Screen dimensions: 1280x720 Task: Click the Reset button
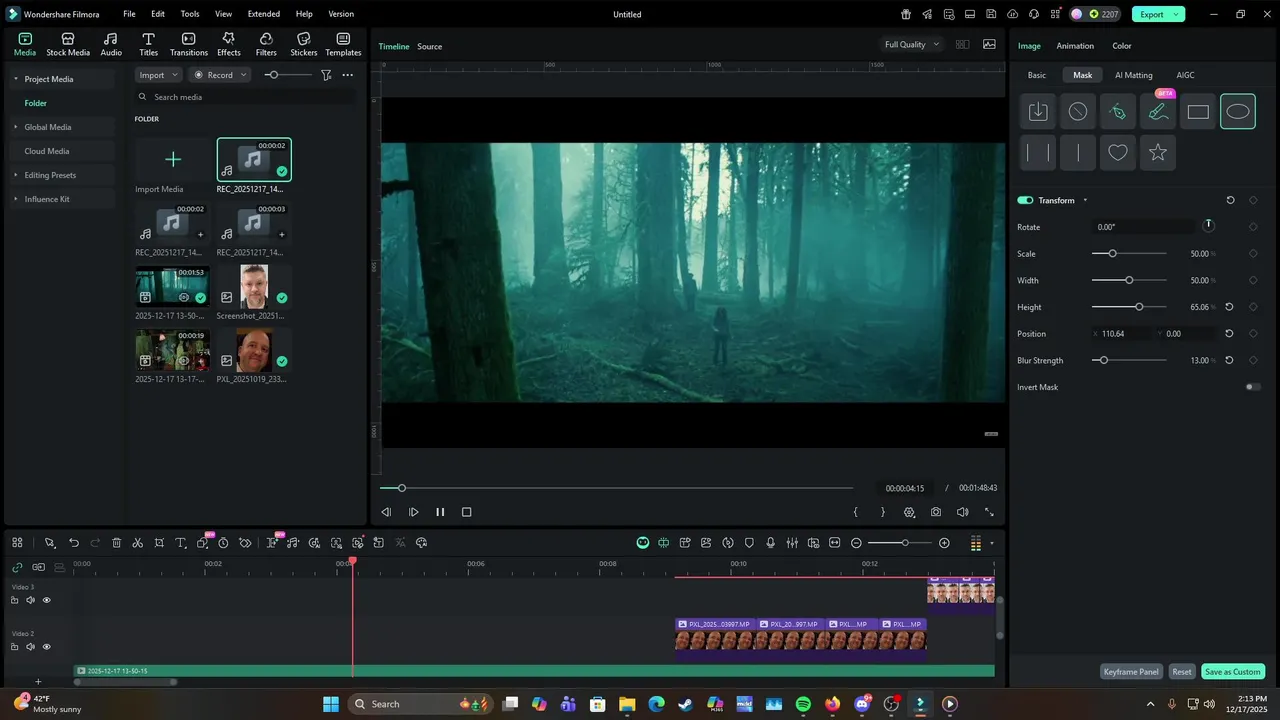[1182, 672]
